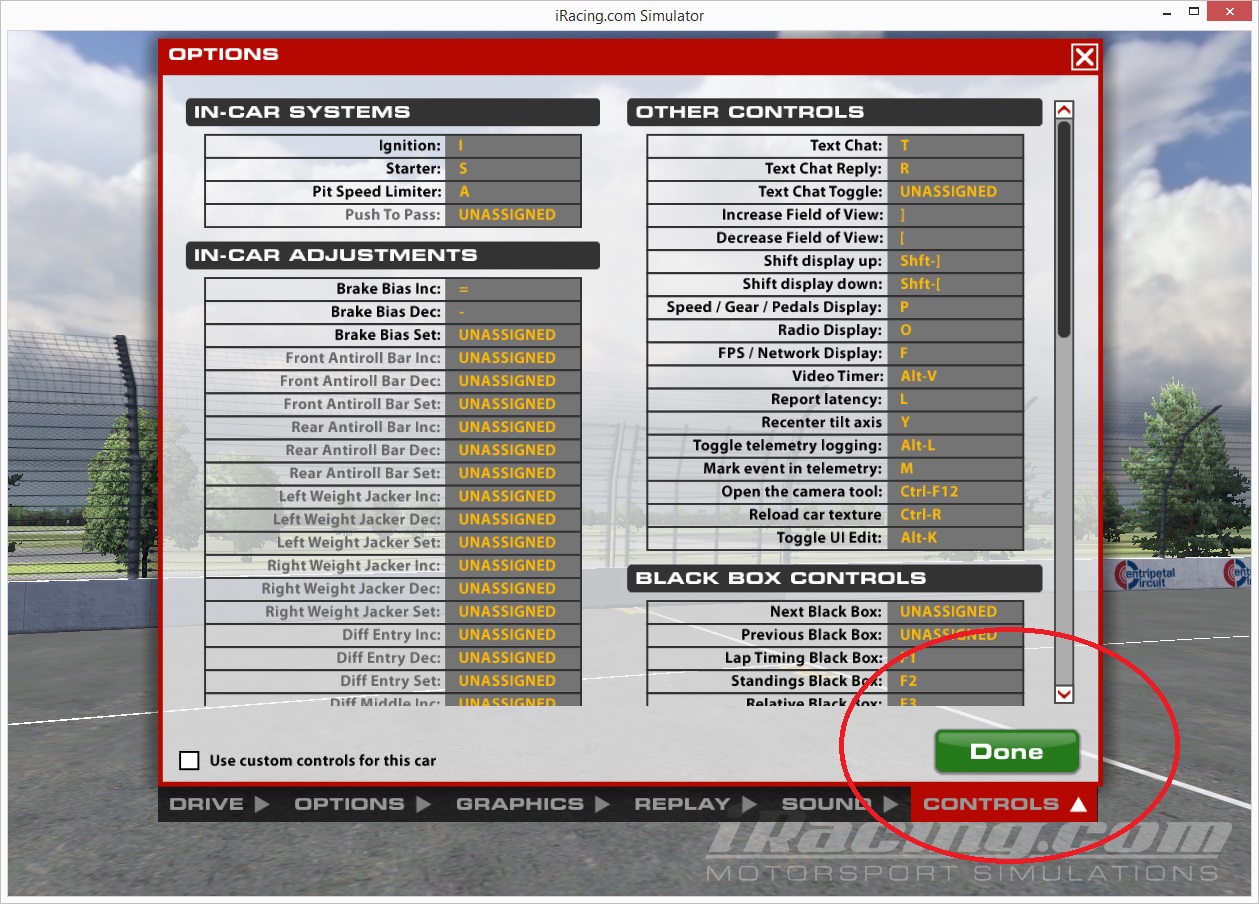Assign Rear Antiroll Bar Inc binding
1259x904 pixels.
[513, 427]
